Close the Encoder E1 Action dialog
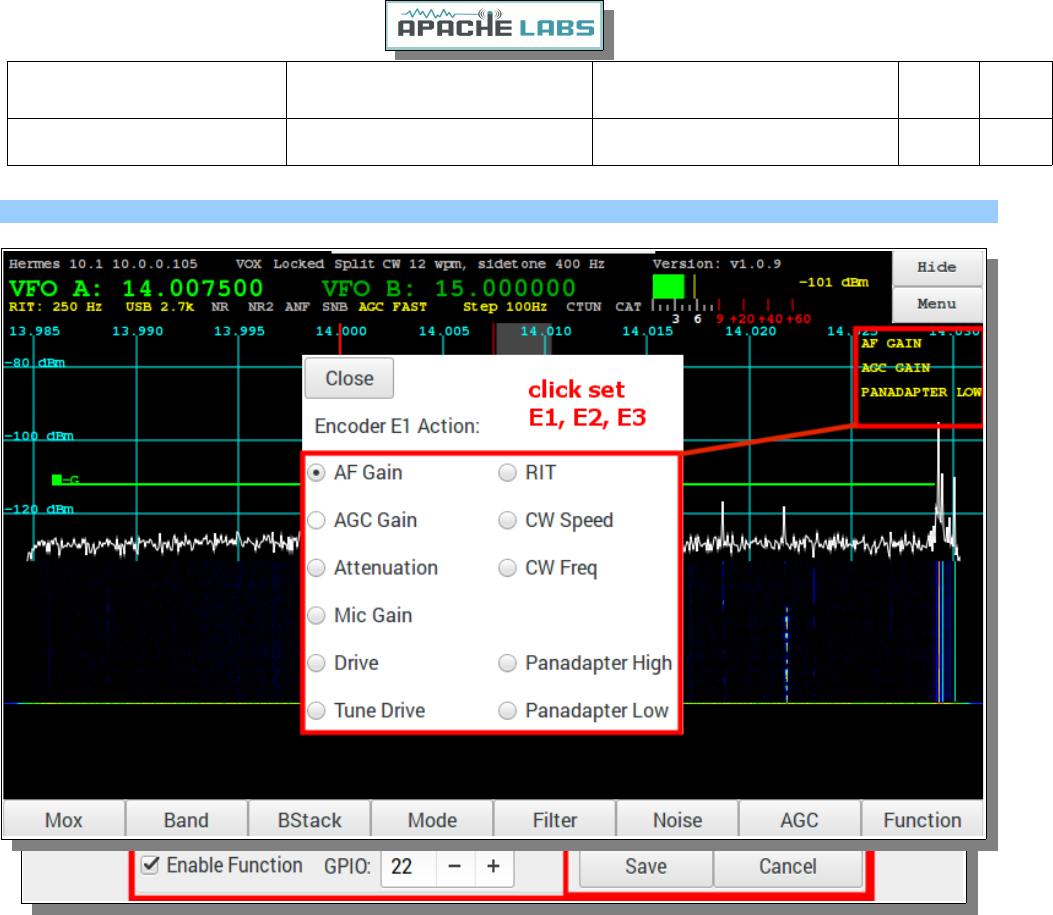 pyautogui.click(x=349, y=378)
